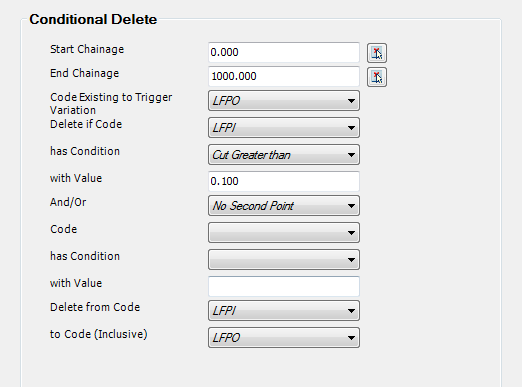The height and width of the screenshot is (387, 522).
Task: Click the Delete from Code label
Action: pos(95,307)
